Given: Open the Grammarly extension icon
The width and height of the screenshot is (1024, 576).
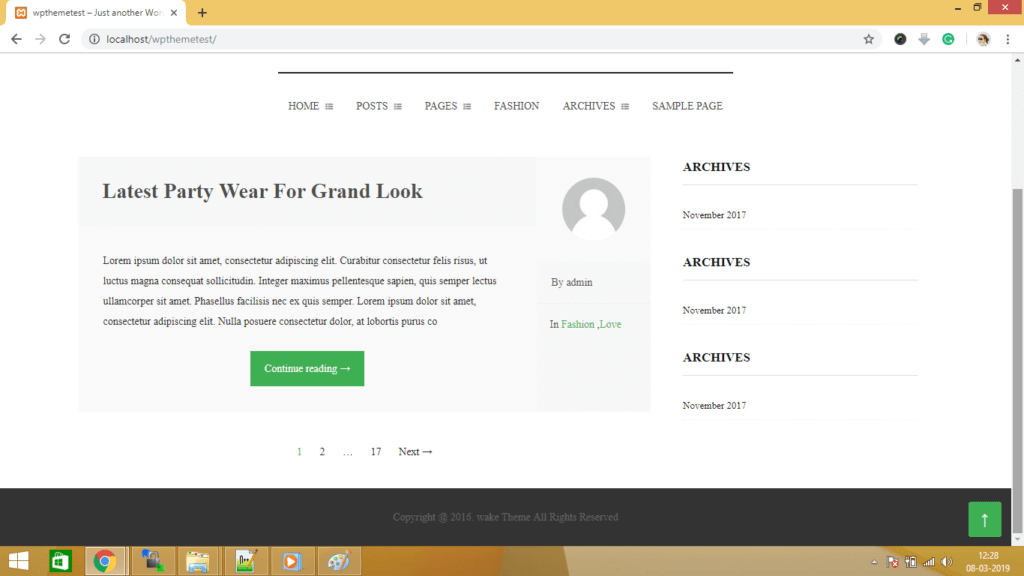Looking at the screenshot, I should click(x=948, y=38).
